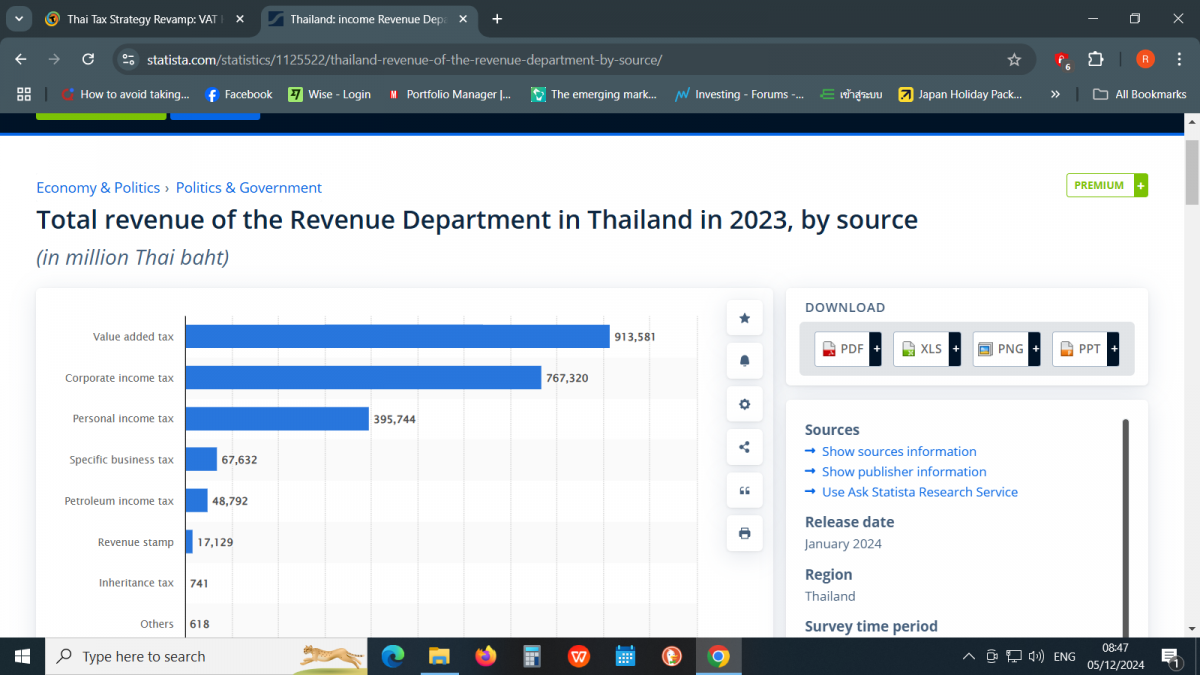Click the sidebar panel scrollbar
Image resolution: width=1200 pixels, height=675 pixels.
[1126, 527]
